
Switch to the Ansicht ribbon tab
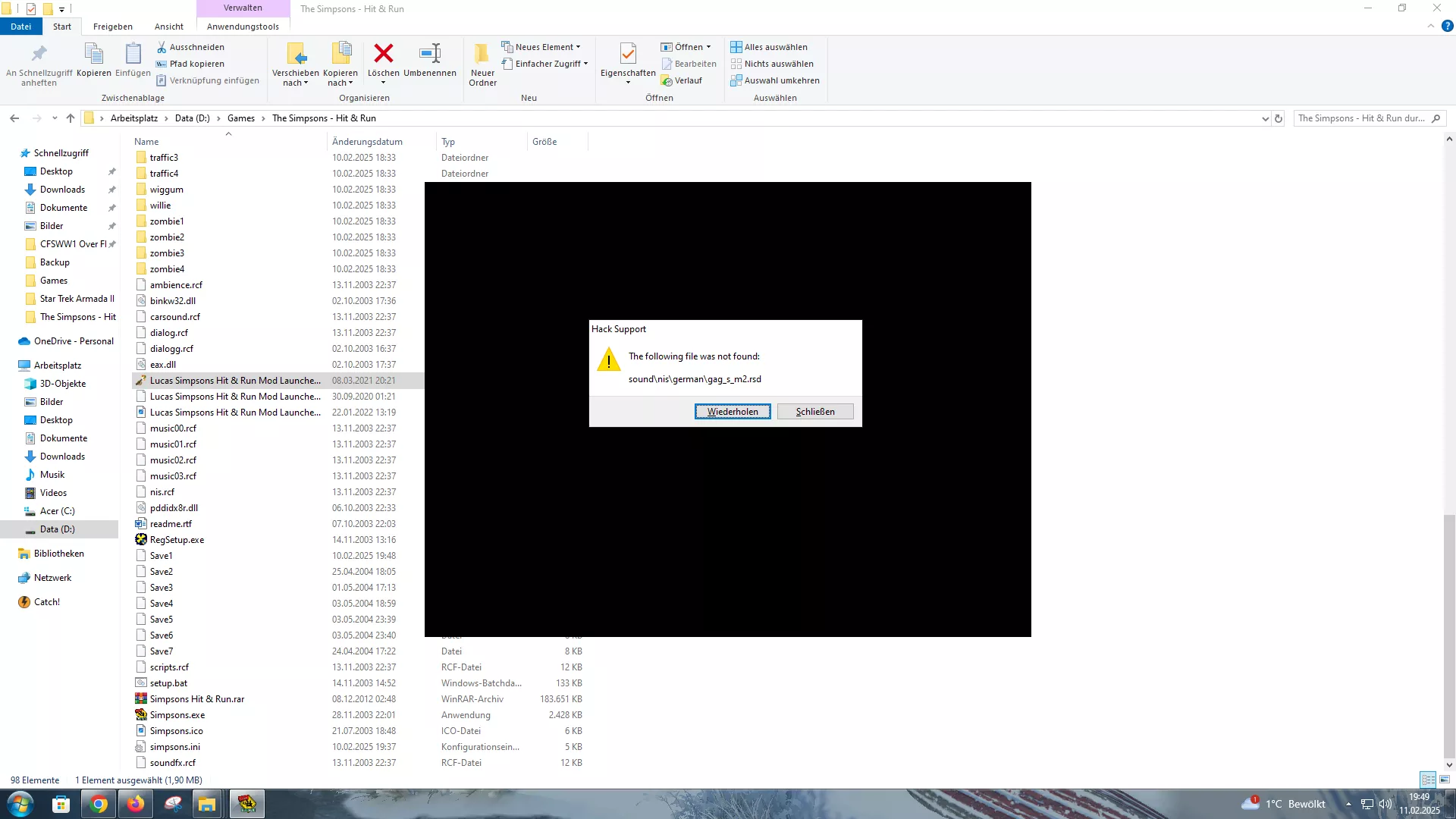(x=169, y=26)
